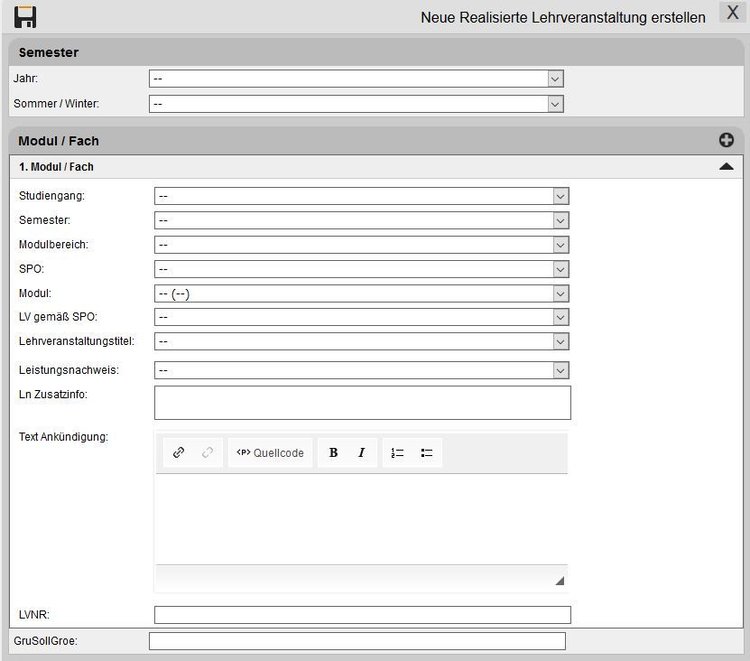Switch editor to Quellcode view
750x661 pixels.
pyautogui.click(x=270, y=453)
